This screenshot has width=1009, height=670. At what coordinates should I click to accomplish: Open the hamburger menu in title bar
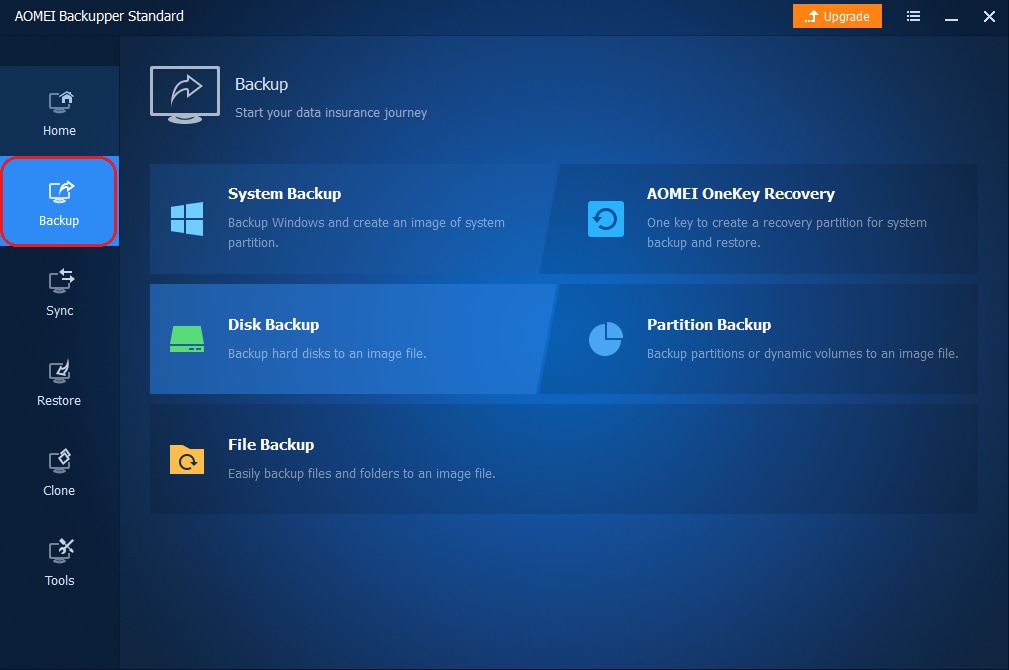913,16
